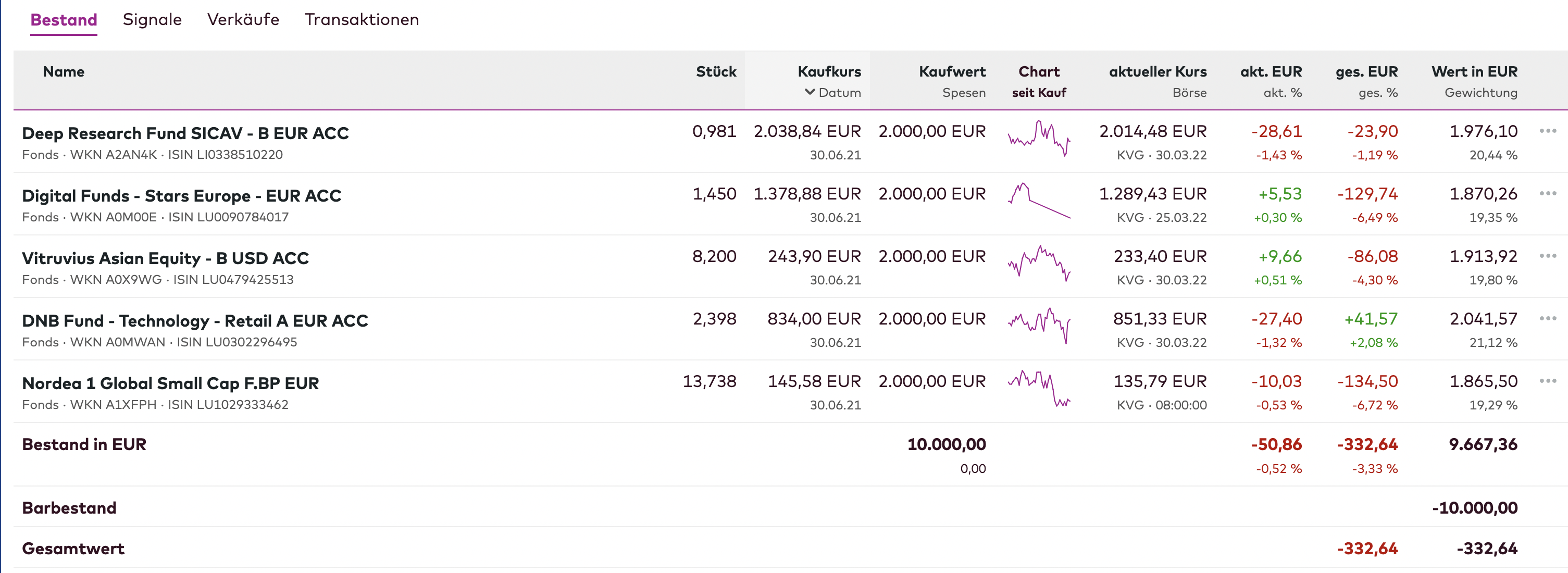Open Vitruvius Asian Equity - B USD ACC link
The image size is (1568, 573).
pyautogui.click(x=165, y=258)
